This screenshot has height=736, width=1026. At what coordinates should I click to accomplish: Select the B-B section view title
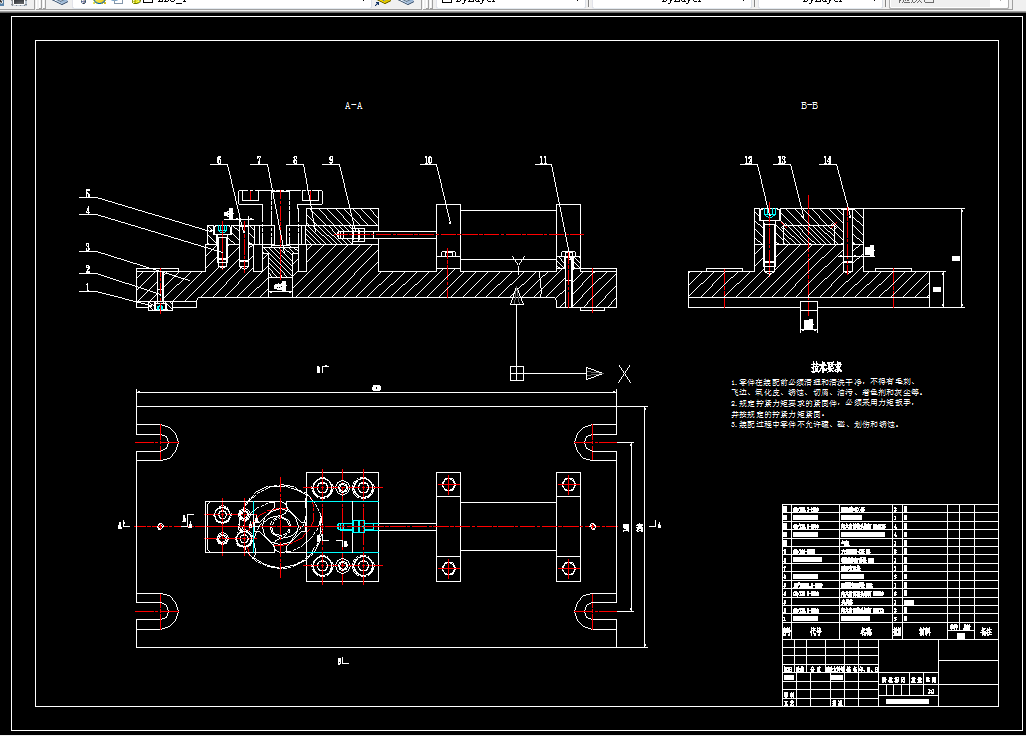click(x=809, y=105)
